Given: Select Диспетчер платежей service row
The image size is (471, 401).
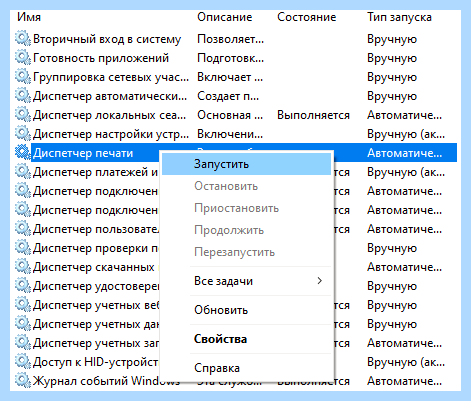Looking at the screenshot, I should coord(95,172).
